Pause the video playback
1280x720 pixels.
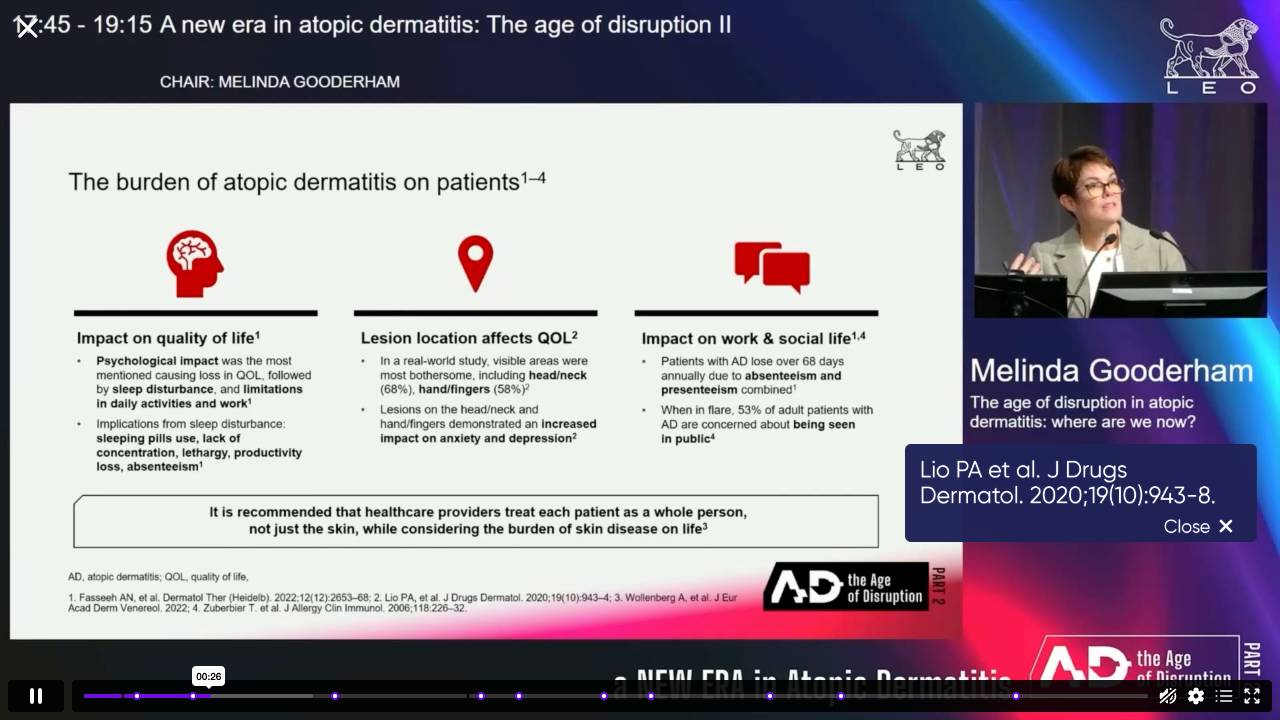tap(36, 696)
